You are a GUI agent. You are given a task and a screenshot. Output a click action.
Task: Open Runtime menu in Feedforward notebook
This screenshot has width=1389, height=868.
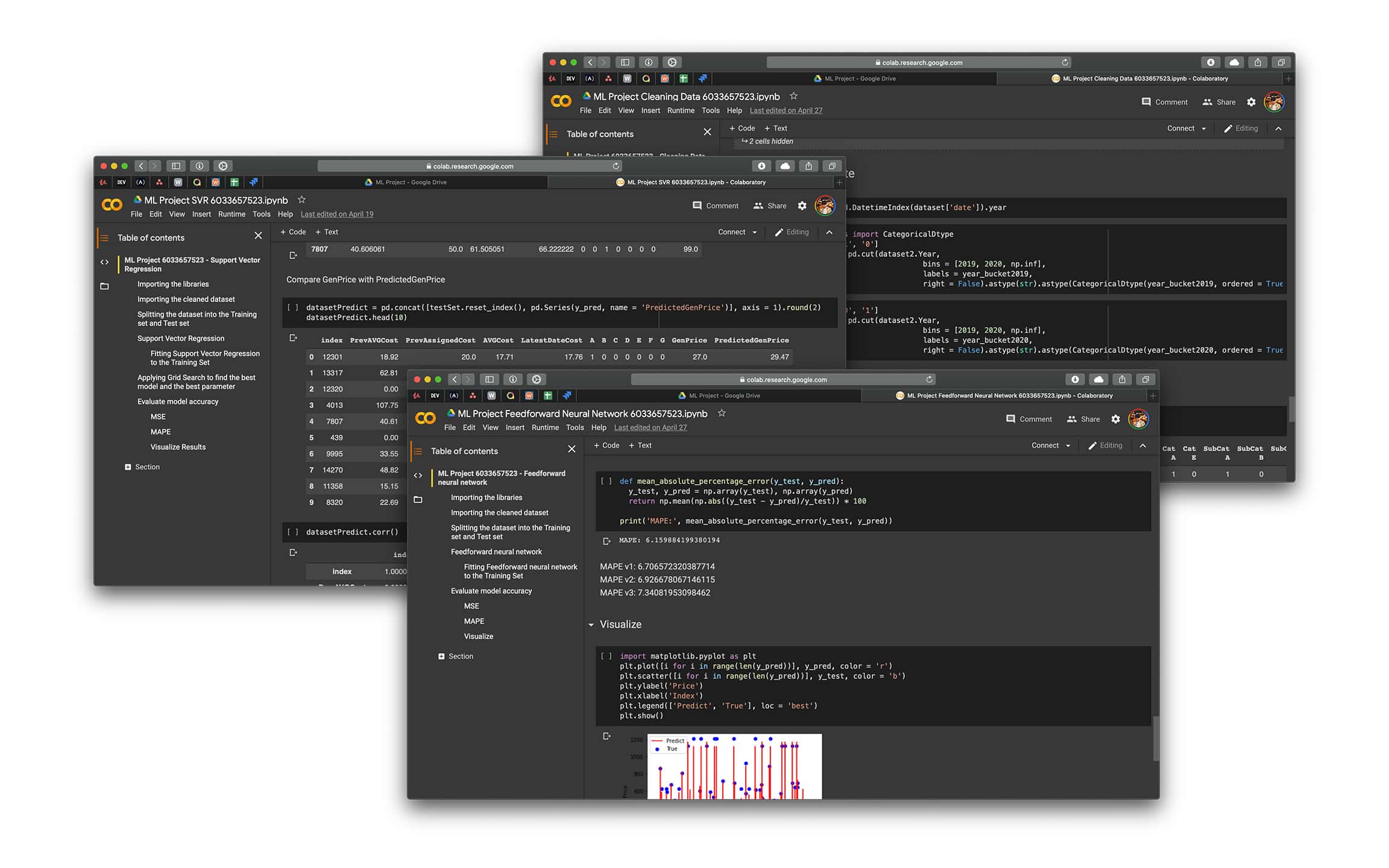[x=544, y=427]
